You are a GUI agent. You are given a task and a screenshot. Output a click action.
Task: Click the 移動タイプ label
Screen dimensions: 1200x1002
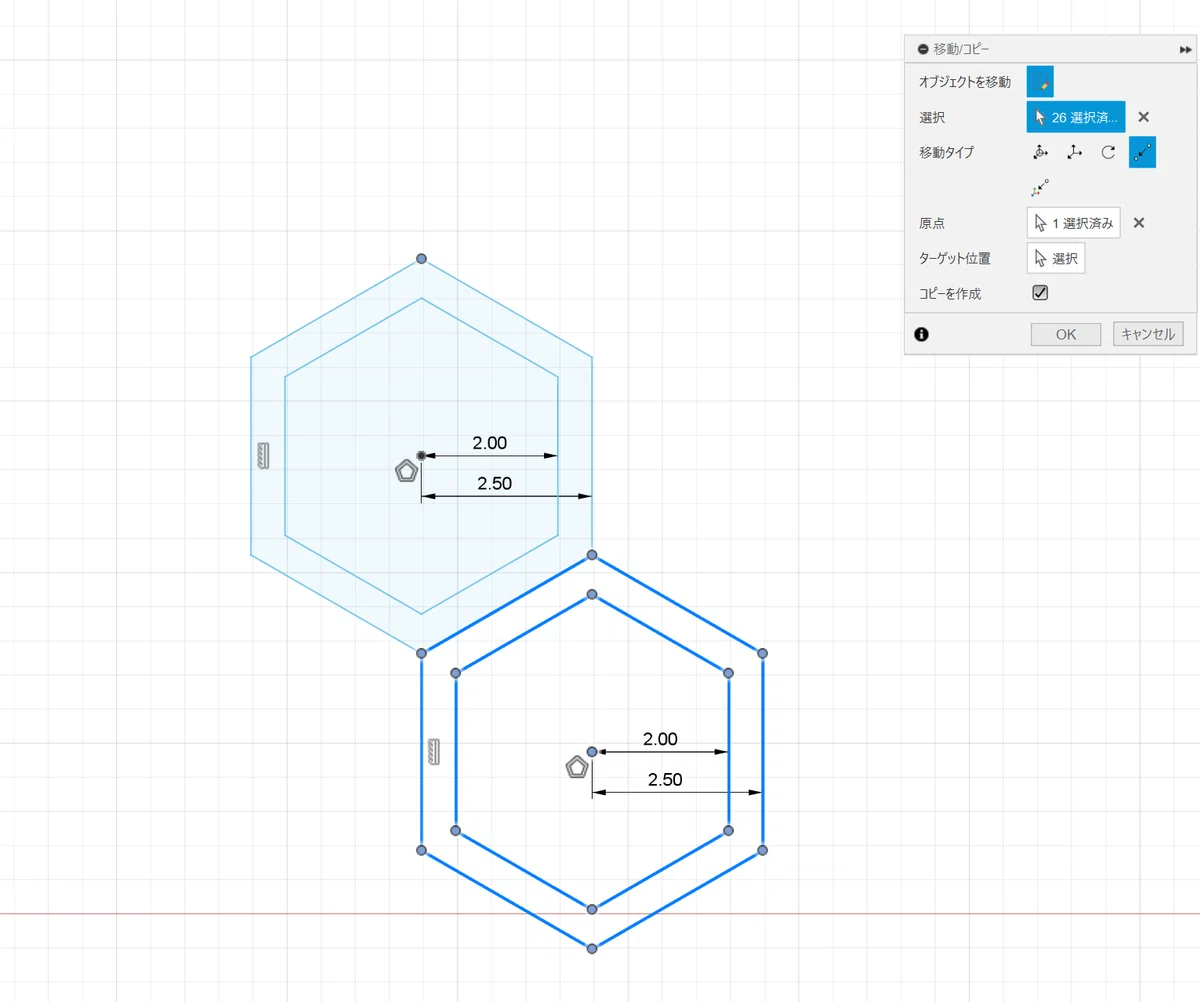click(x=946, y=152)
